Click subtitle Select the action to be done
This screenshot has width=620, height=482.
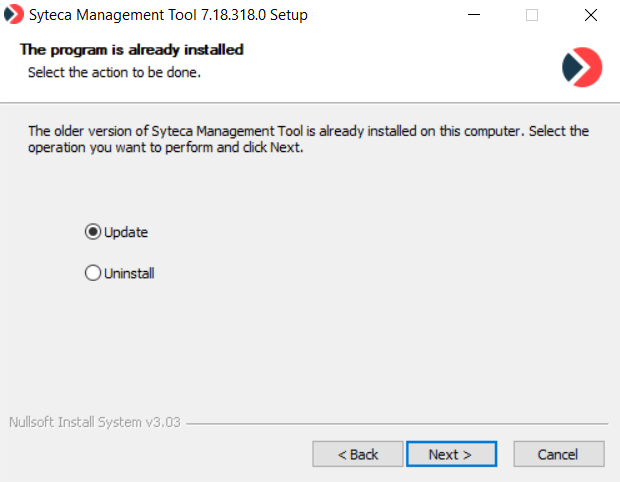click(x=115, y=72)
